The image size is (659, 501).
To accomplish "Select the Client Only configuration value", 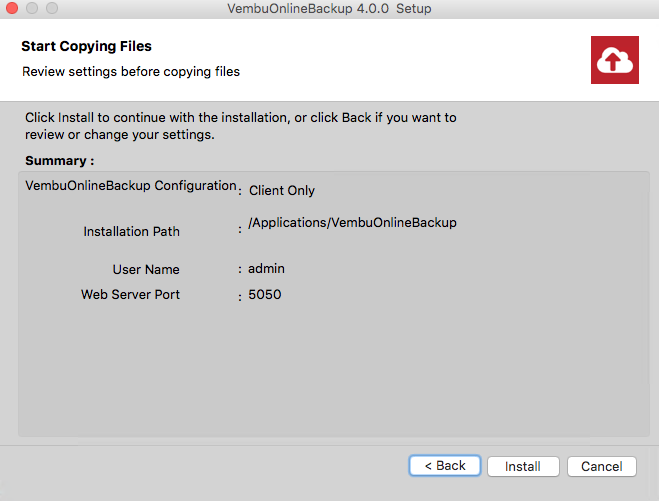I will point(282,190).
